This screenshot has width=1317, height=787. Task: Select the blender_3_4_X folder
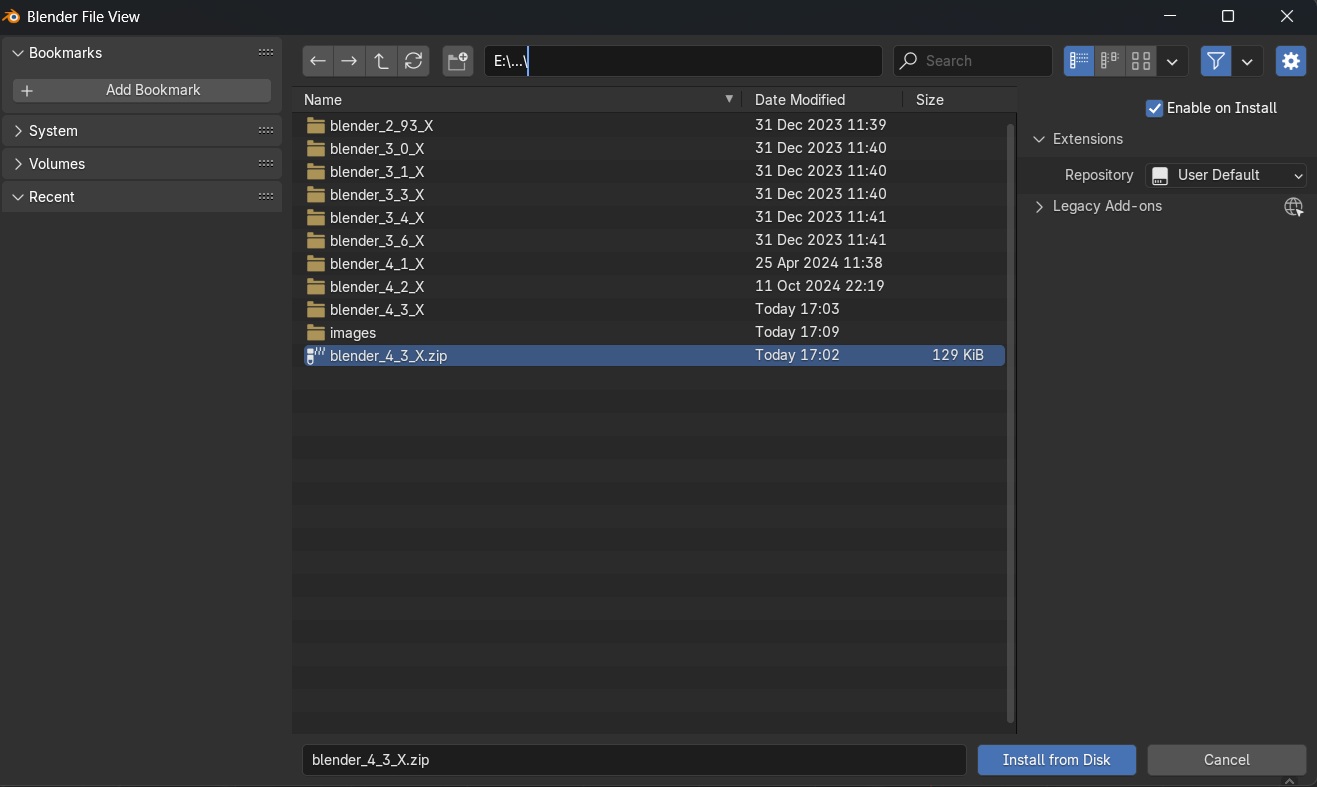coord(654,218)
